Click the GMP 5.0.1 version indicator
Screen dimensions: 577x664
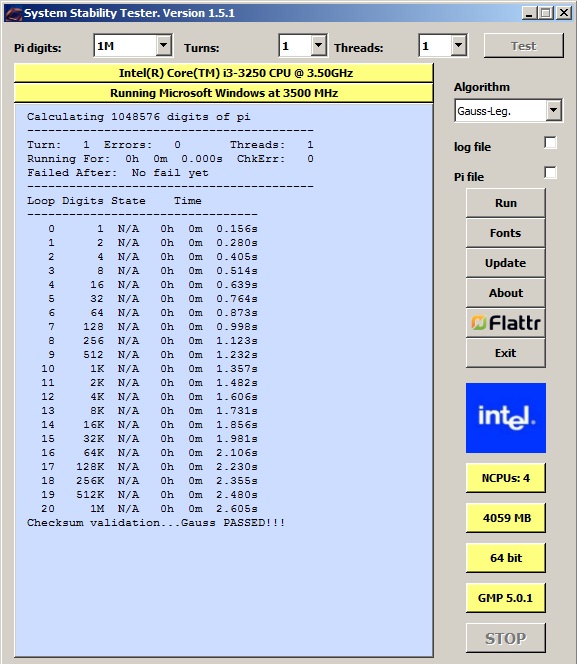coord(505,598)
